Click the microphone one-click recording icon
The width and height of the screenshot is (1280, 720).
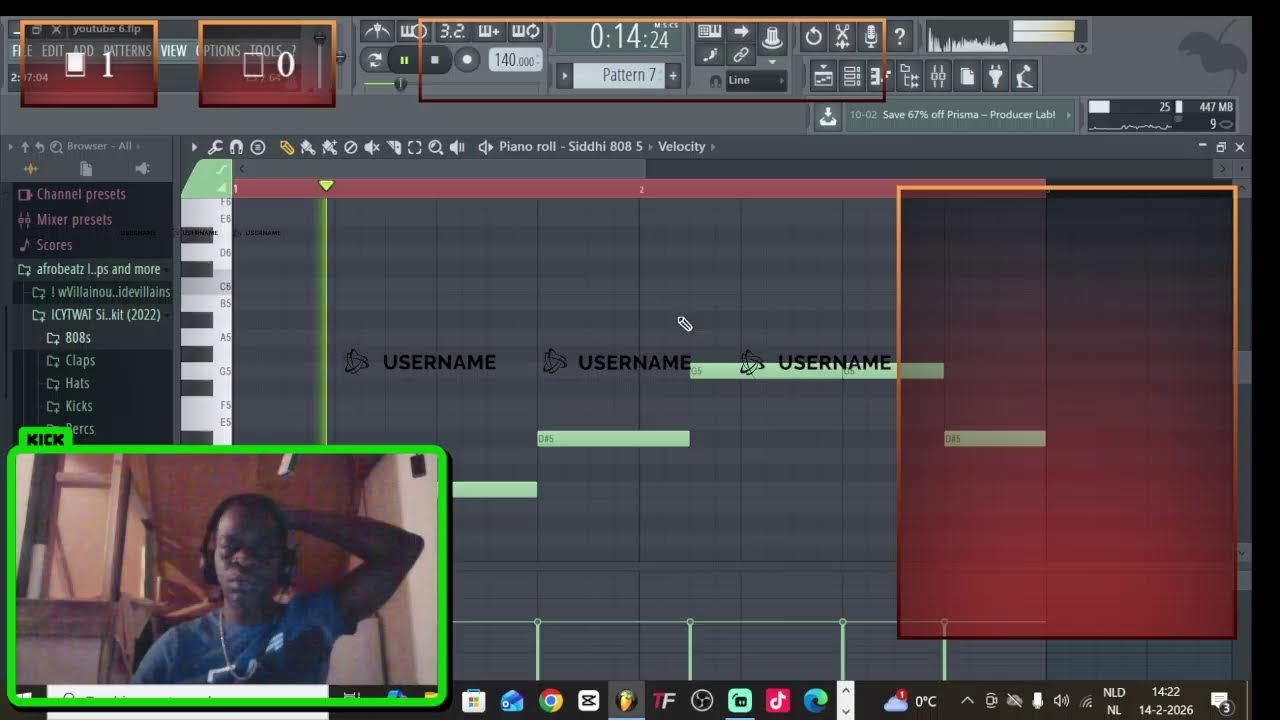pyautogui.click(x=871, y=37)
